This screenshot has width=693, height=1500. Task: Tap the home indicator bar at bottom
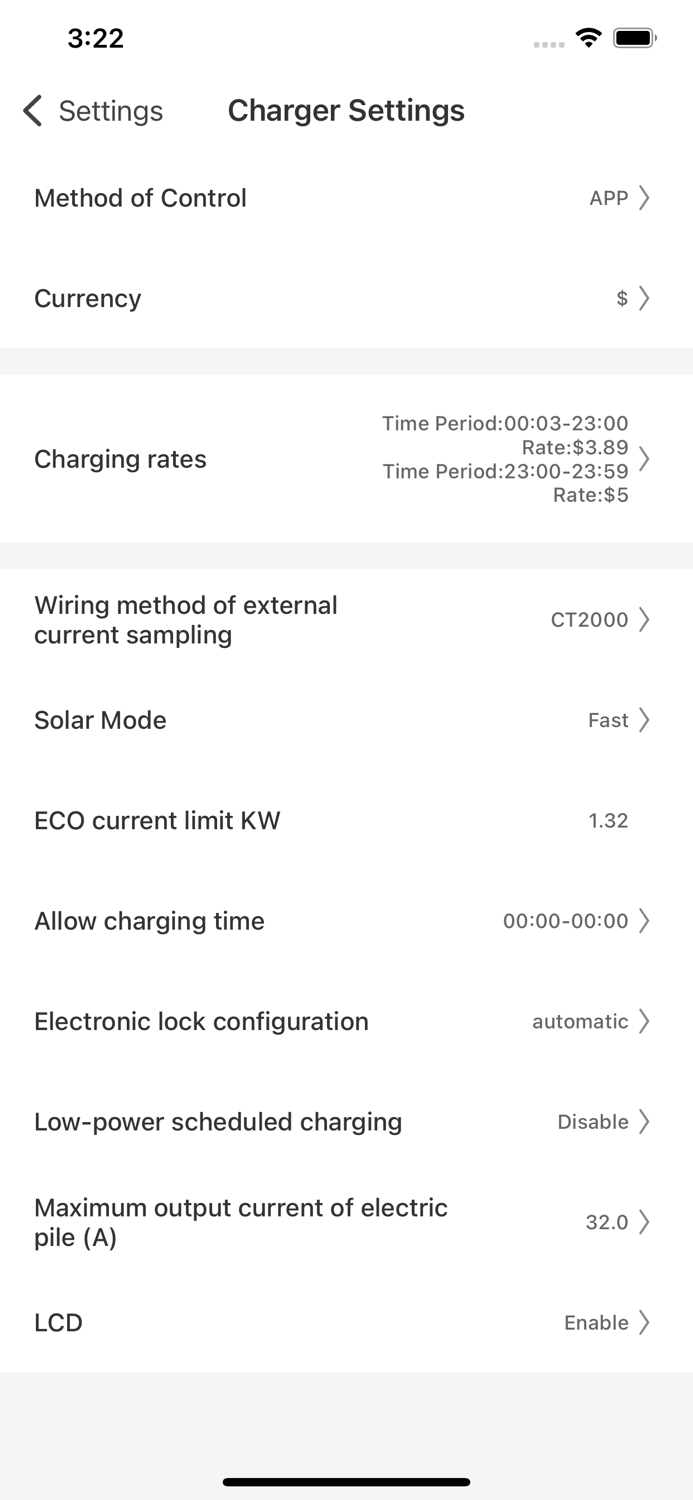(346, 1481)
